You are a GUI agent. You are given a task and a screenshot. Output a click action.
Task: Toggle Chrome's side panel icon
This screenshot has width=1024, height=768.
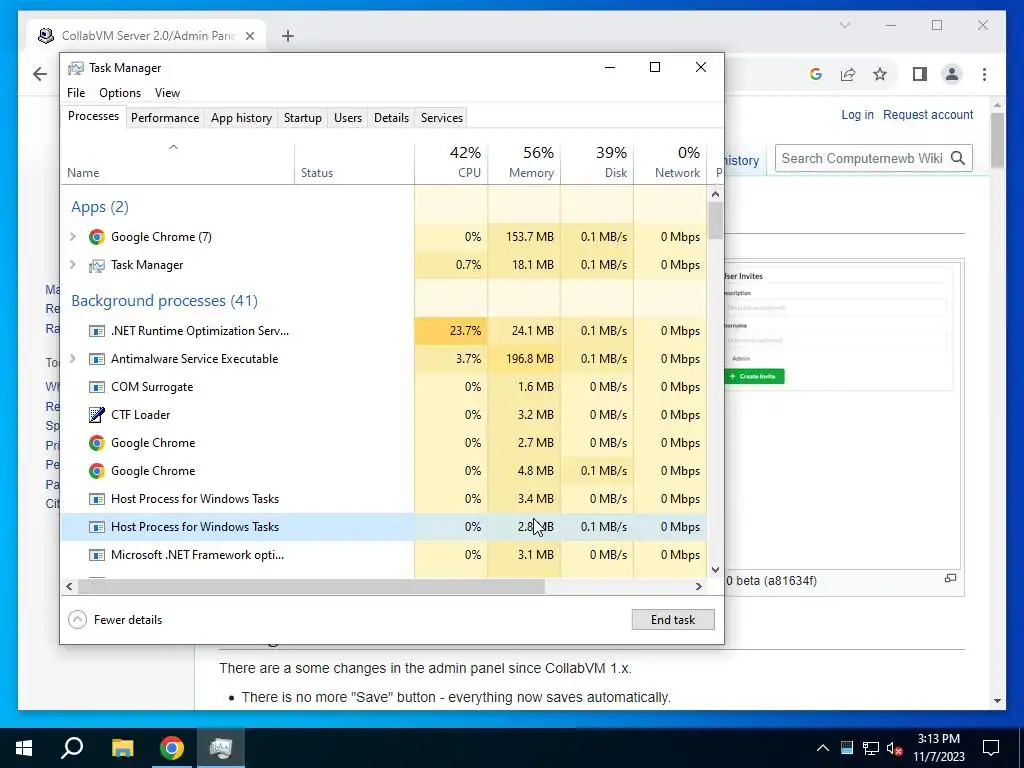tap(920, 74)
